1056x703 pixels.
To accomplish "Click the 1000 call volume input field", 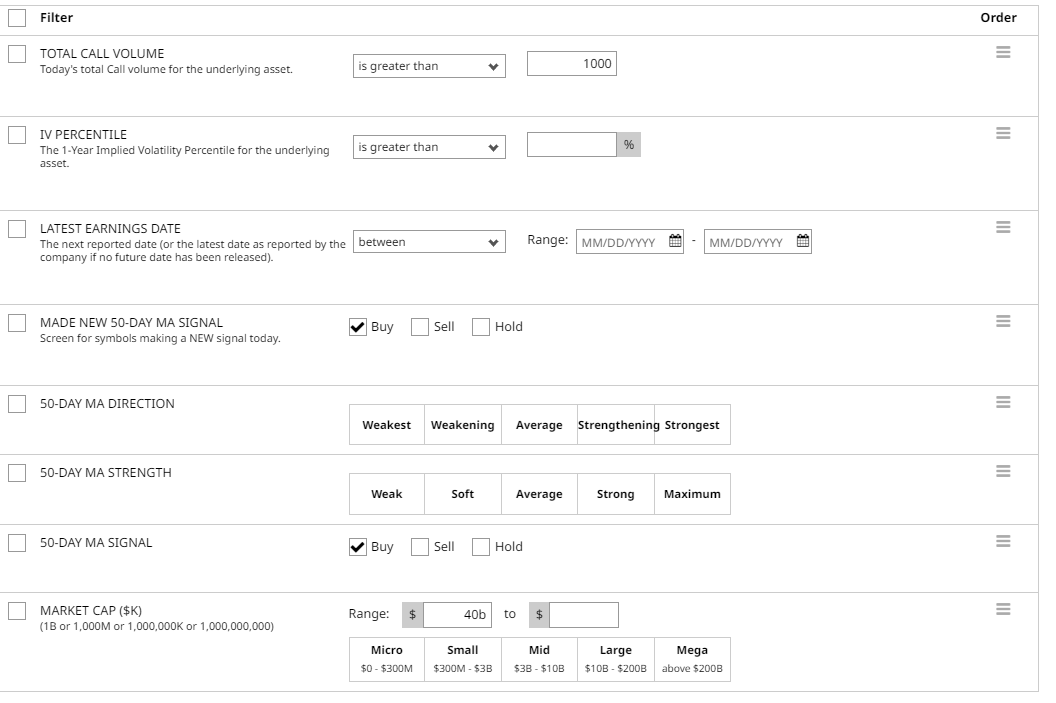I will (x=571, y=63).
